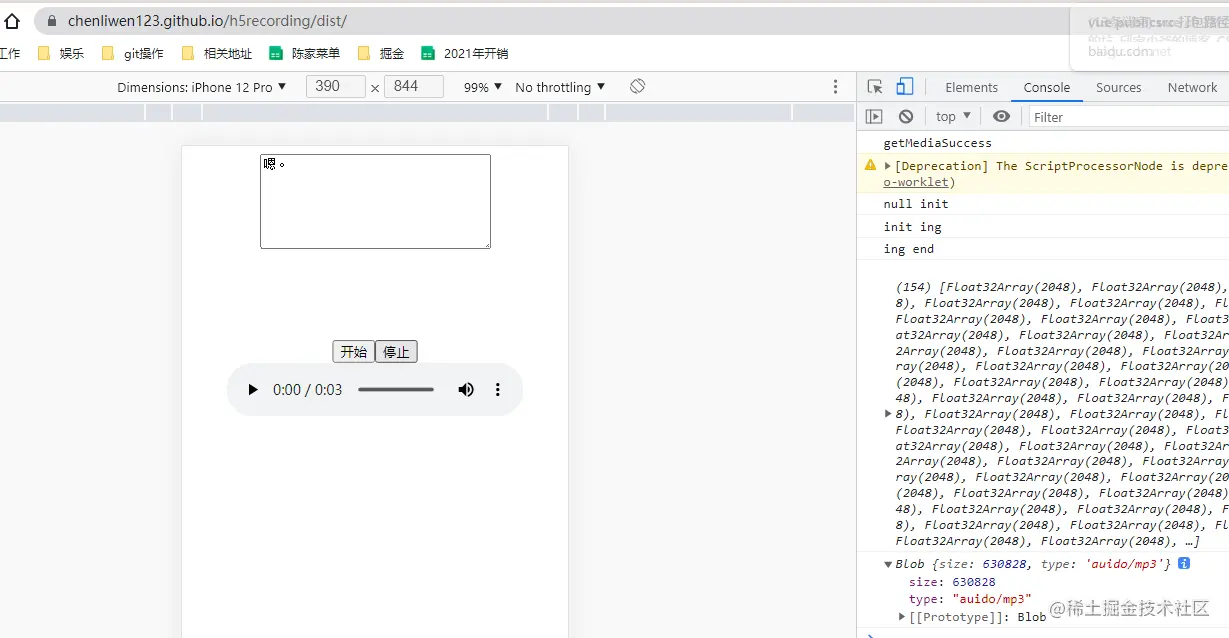Open the 娱乐 bookmark folder
The width and height of the screenshot is (1229, 638).
click(x=61, y=54)
